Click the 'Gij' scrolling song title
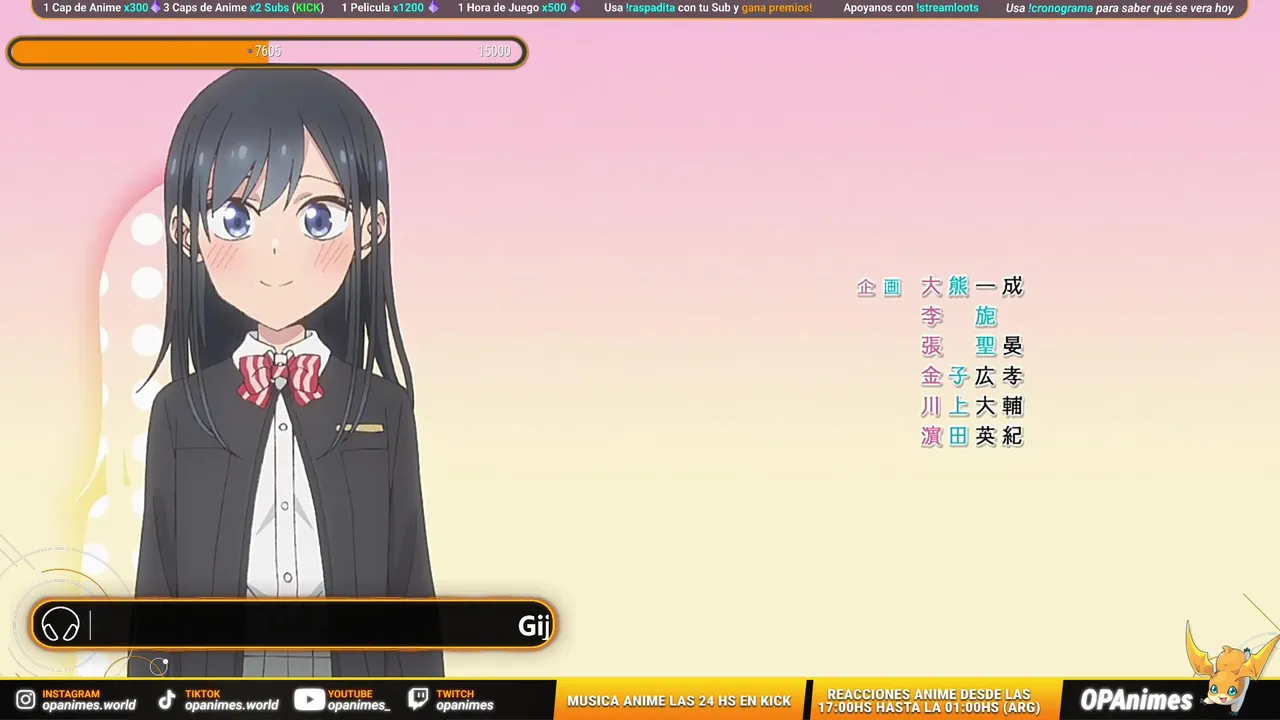Image resolution: width=1280 pixels, height=720 pixels. pos(535,626)
